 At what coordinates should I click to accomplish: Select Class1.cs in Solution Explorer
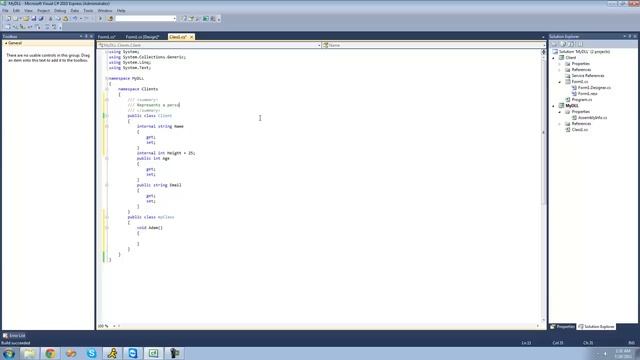click(580, 130)
